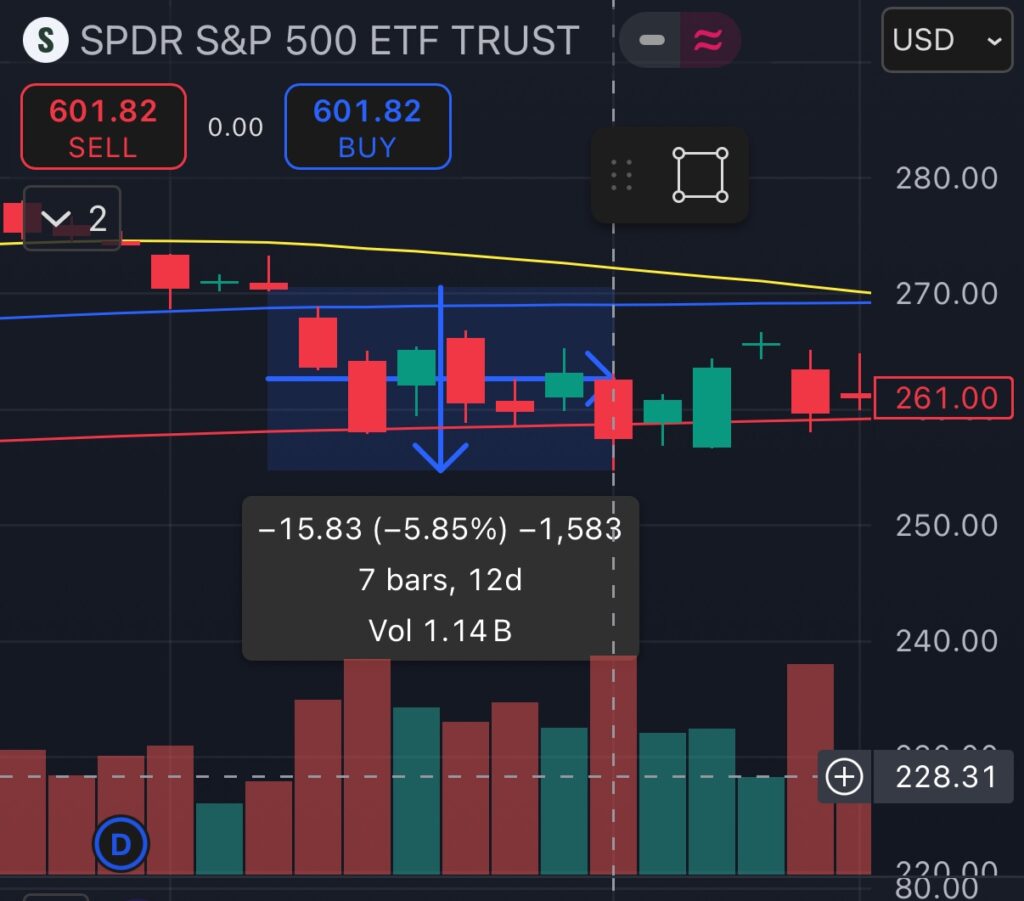Screen dimensions: 1024x901
Task: Select the SPDR S&P 500 ETF TRUST title
Action: coord(330,40)
